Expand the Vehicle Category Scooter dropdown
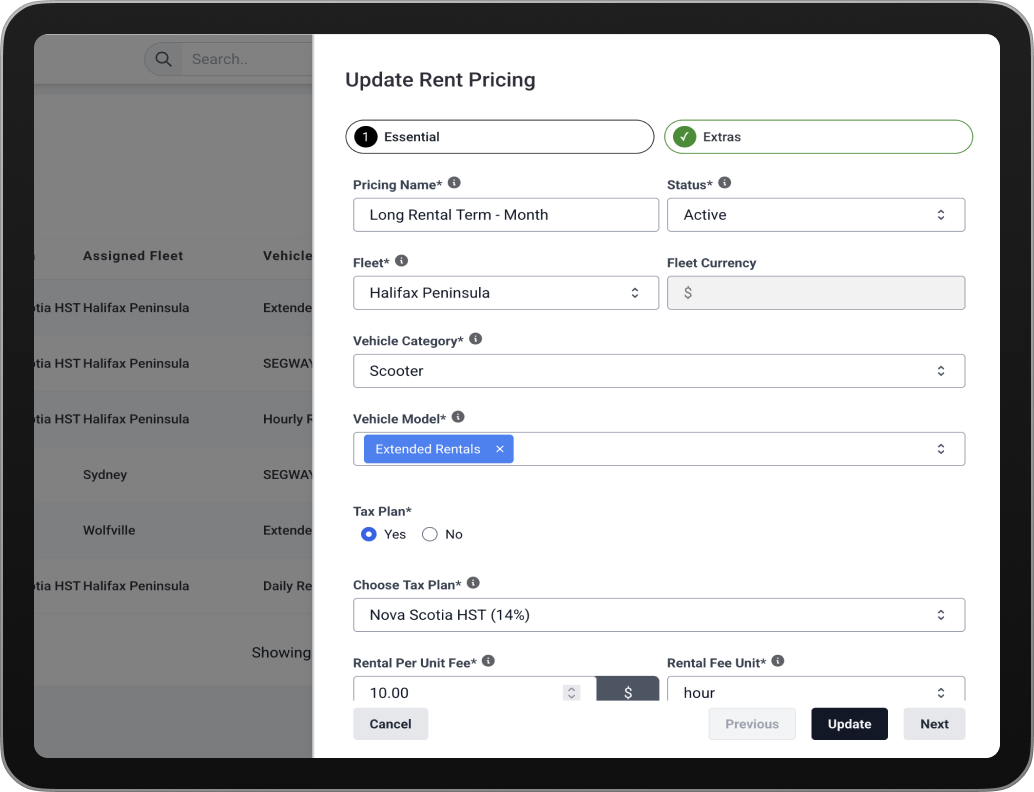This screenshot has width=1034, height=792. coord(658,371)
